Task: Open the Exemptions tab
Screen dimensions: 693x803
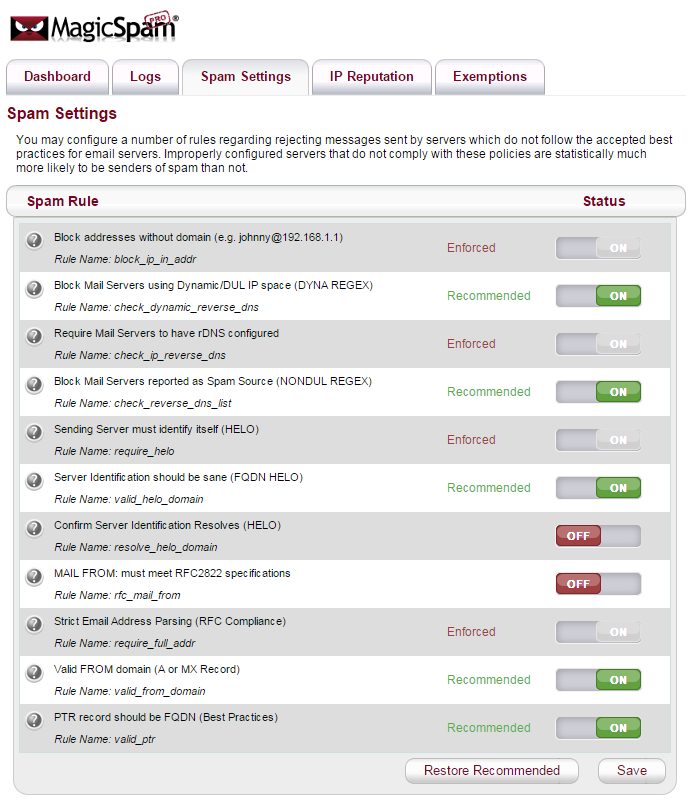Action: point(489,77)
